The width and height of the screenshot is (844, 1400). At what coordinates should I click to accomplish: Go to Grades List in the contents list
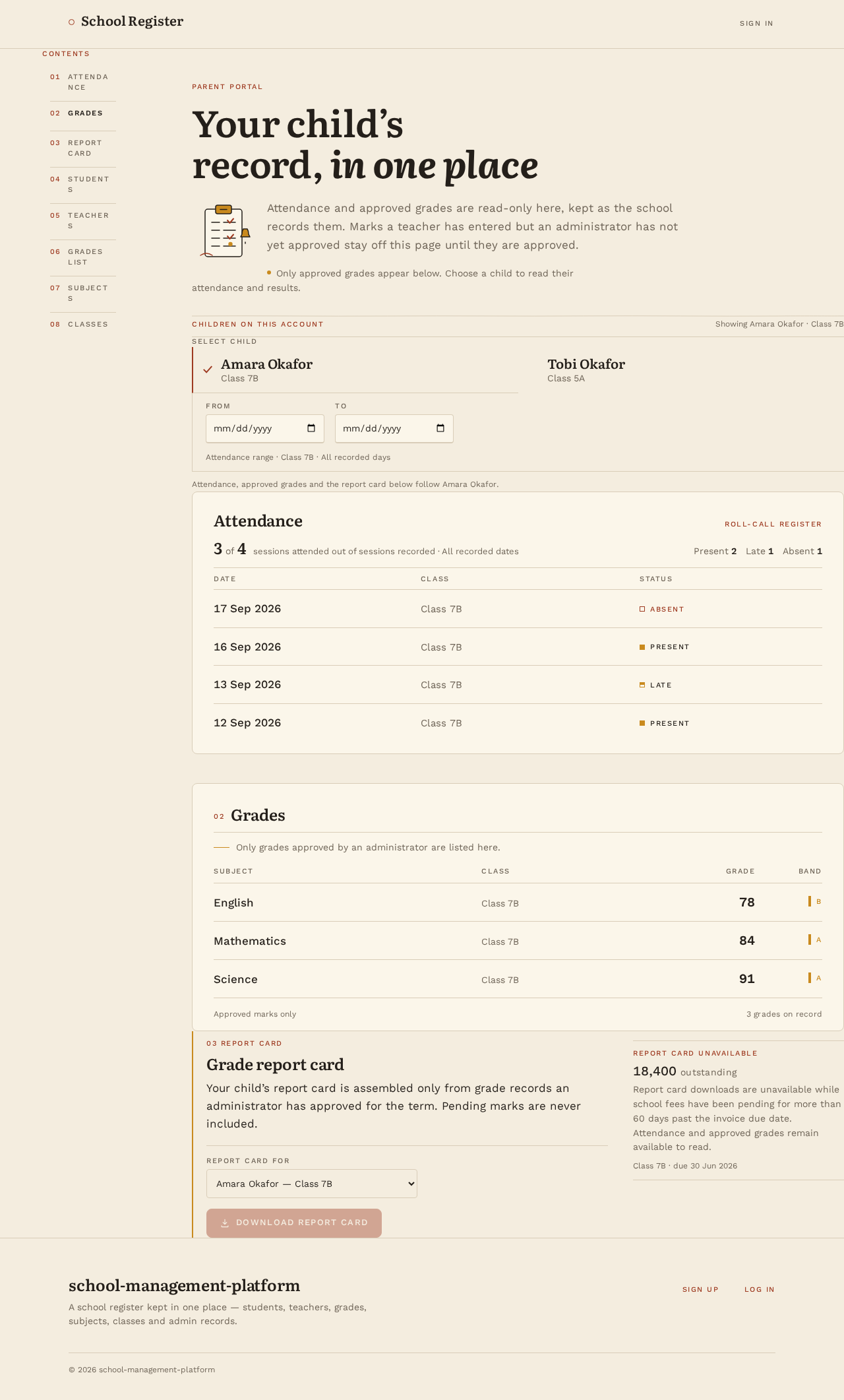[x=83, y=257]
